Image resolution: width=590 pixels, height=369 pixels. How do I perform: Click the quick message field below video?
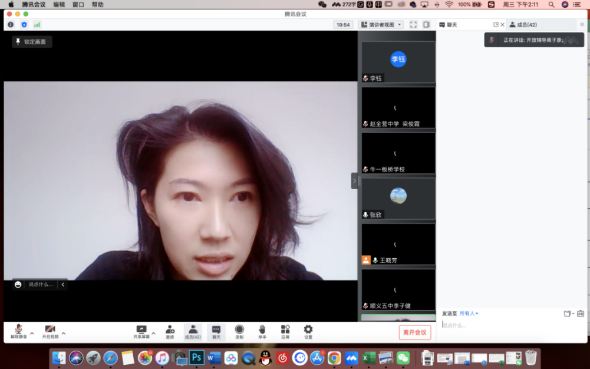click(x=41, y=285)
